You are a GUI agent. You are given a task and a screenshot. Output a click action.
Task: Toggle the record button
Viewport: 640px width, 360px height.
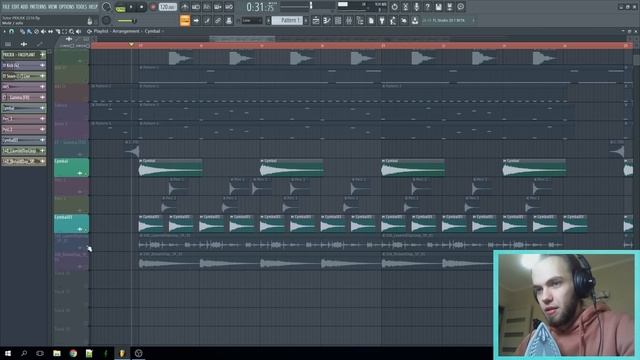click(x=153, y=7)
